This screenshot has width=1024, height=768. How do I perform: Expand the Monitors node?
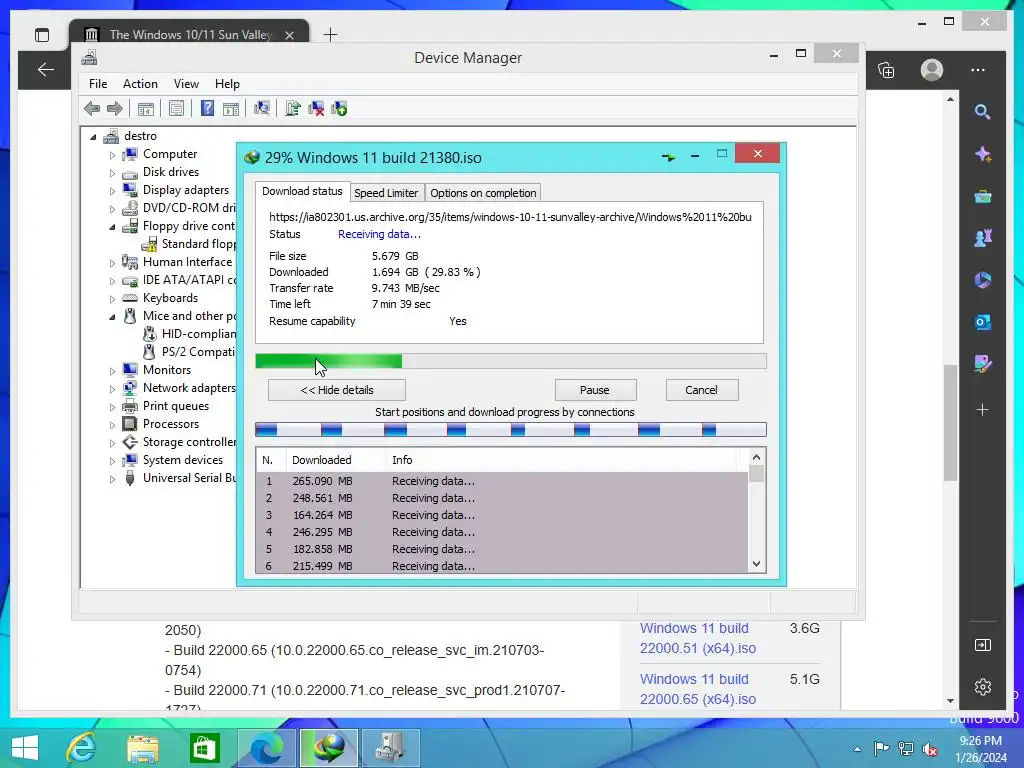pos(112,371)
